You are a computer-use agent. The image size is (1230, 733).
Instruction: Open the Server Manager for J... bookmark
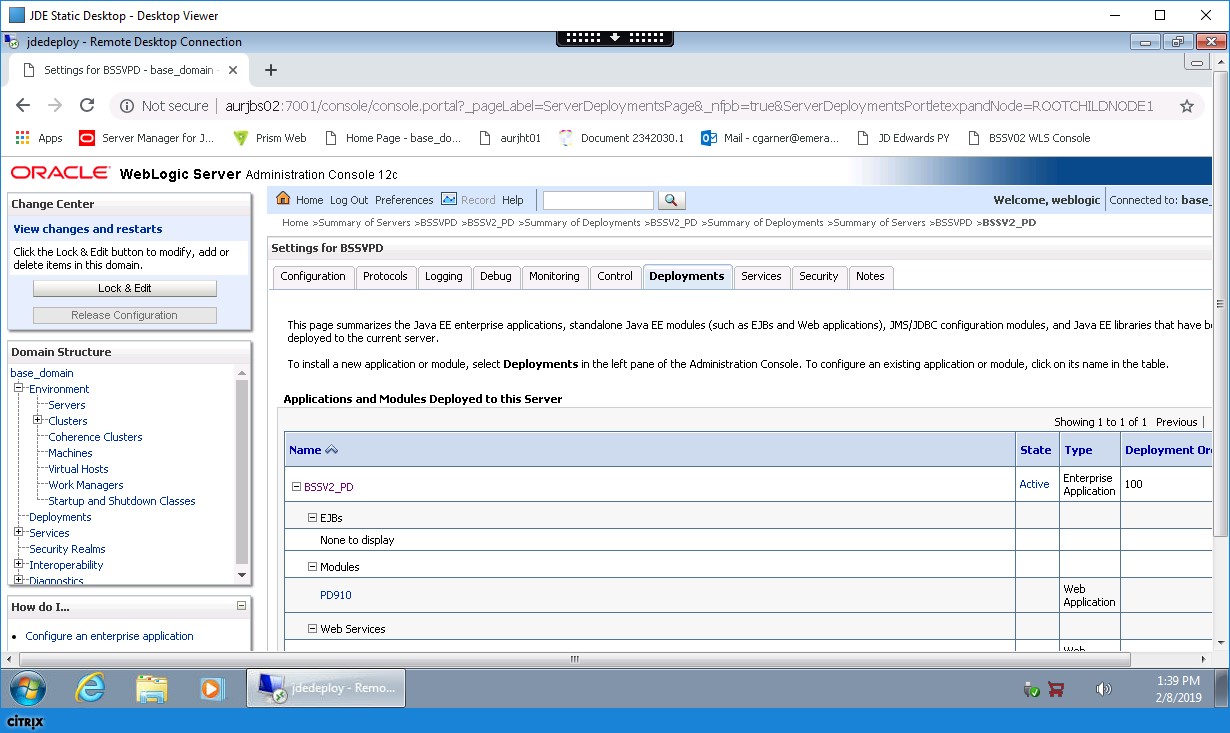(146, 138)
